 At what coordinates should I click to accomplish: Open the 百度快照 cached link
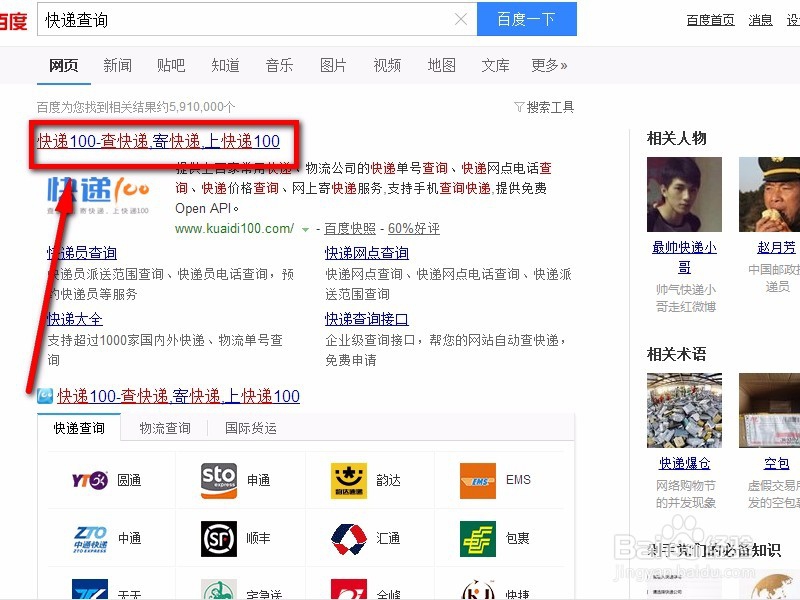tap(350, 229)
